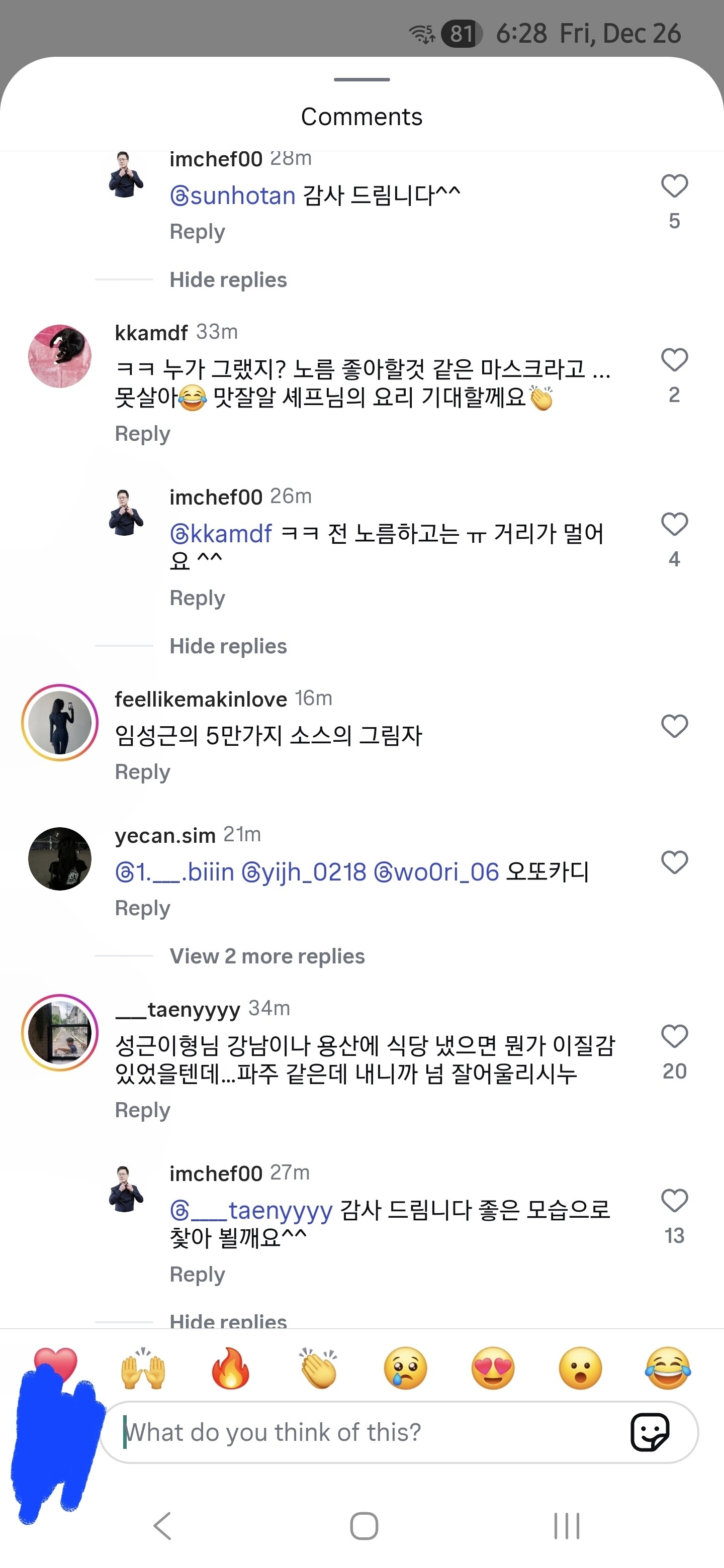Open ___taenyyyy's profile picture
The width and height of the screenshot is (724, 1568).
point(60,1033)
